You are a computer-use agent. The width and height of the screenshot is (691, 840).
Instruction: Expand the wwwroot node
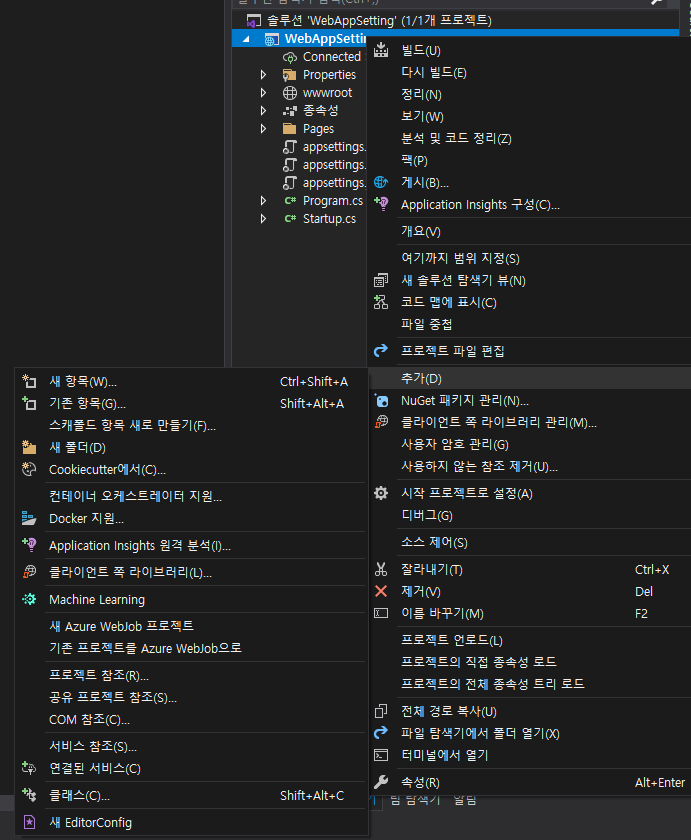tap(263, 93)
